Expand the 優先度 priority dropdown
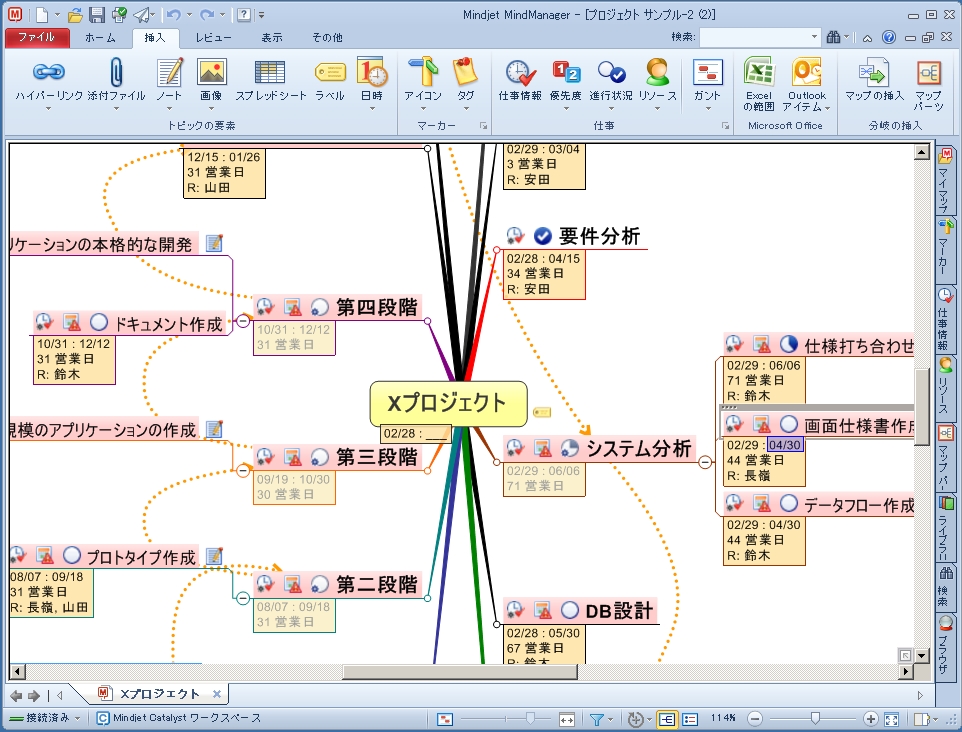Viewport: 962px width, 732px height. tap(566, 109)
